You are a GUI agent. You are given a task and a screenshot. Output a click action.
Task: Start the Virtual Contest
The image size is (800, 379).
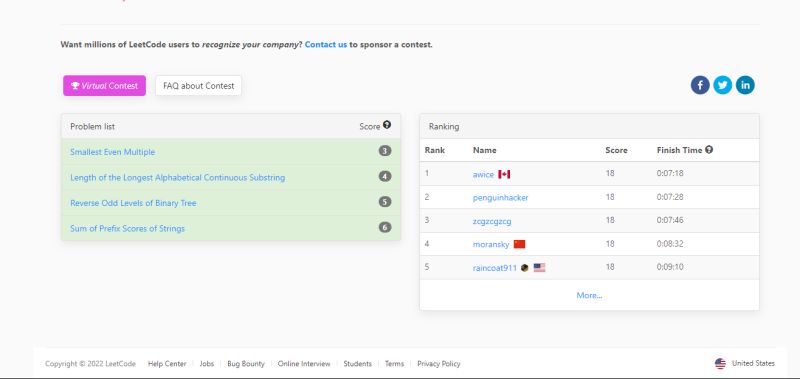coord(105,86)
